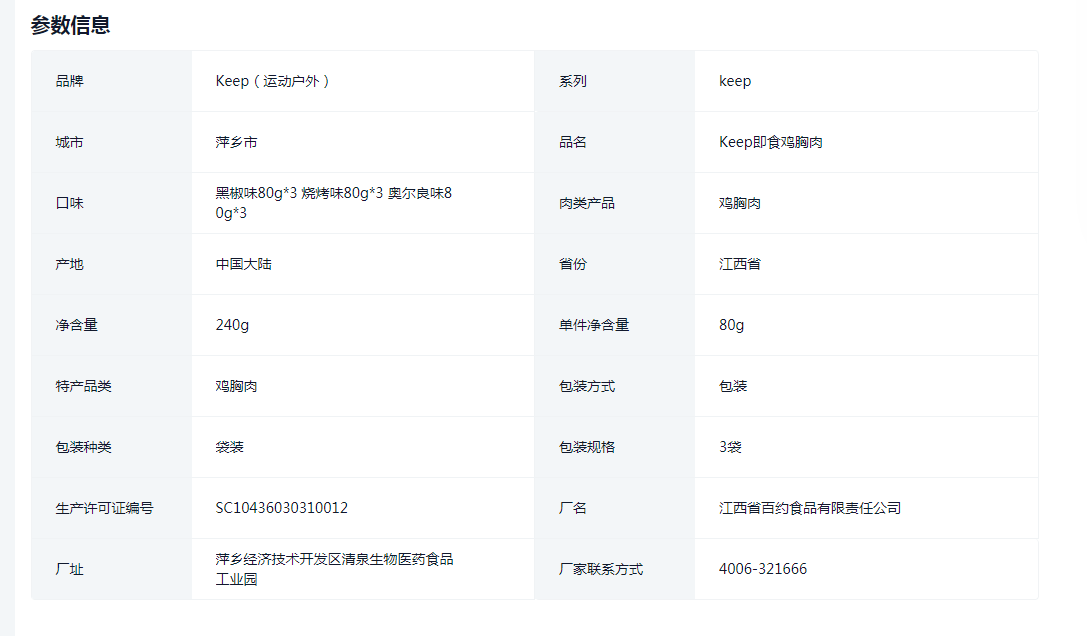This screenshot has height=636, width=1087.
Task: Select the packaging type value 袋装
Action: [x=230, y=447]
